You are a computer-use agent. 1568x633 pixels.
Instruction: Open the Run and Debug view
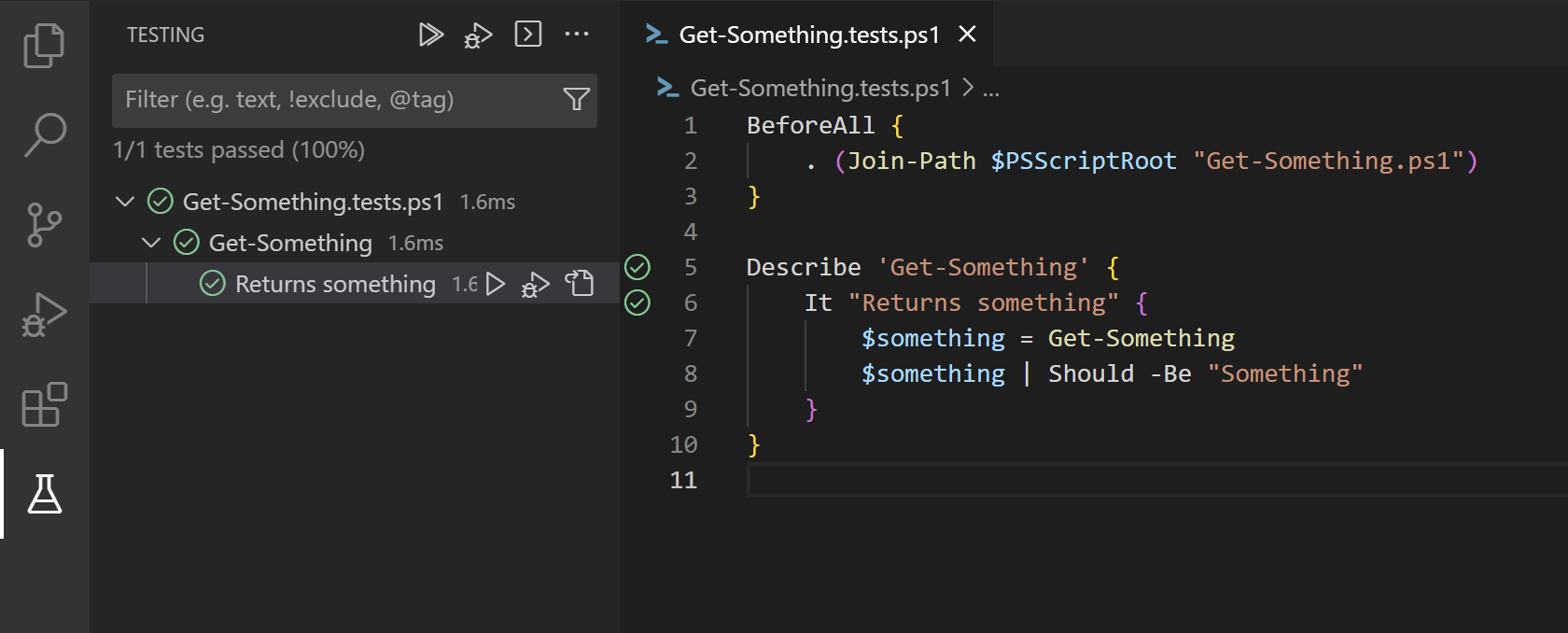(44, 315)
